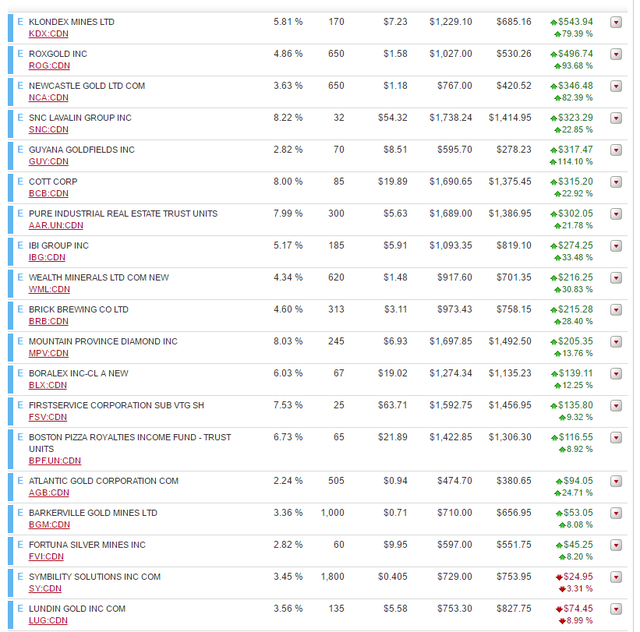Image resolution: width=640 pixels, height=632 pixels.
Task: Expand the Wealth Minerals row actions dropdown
Action: (x=616, y=278)
